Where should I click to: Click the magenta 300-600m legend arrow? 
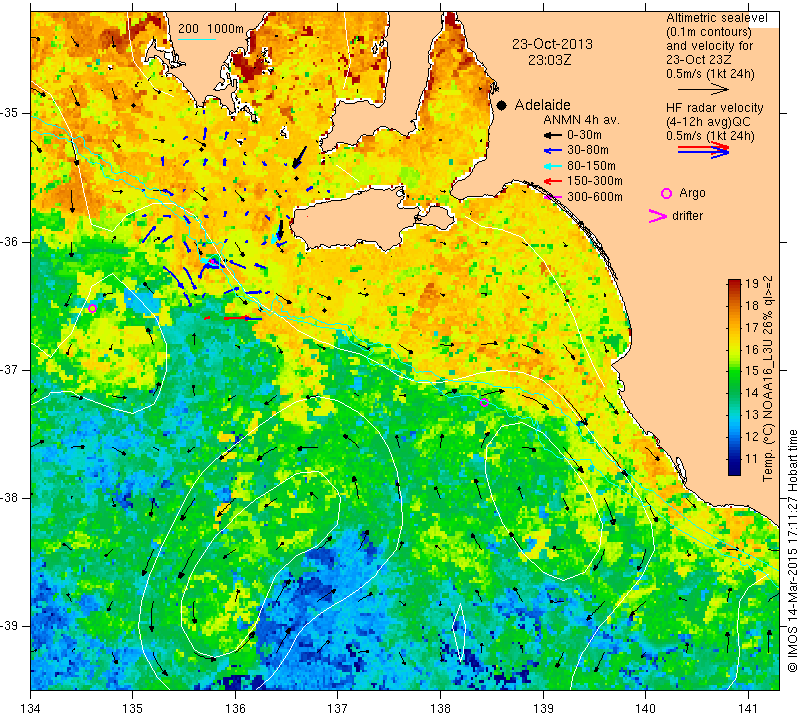click(553, 196)
